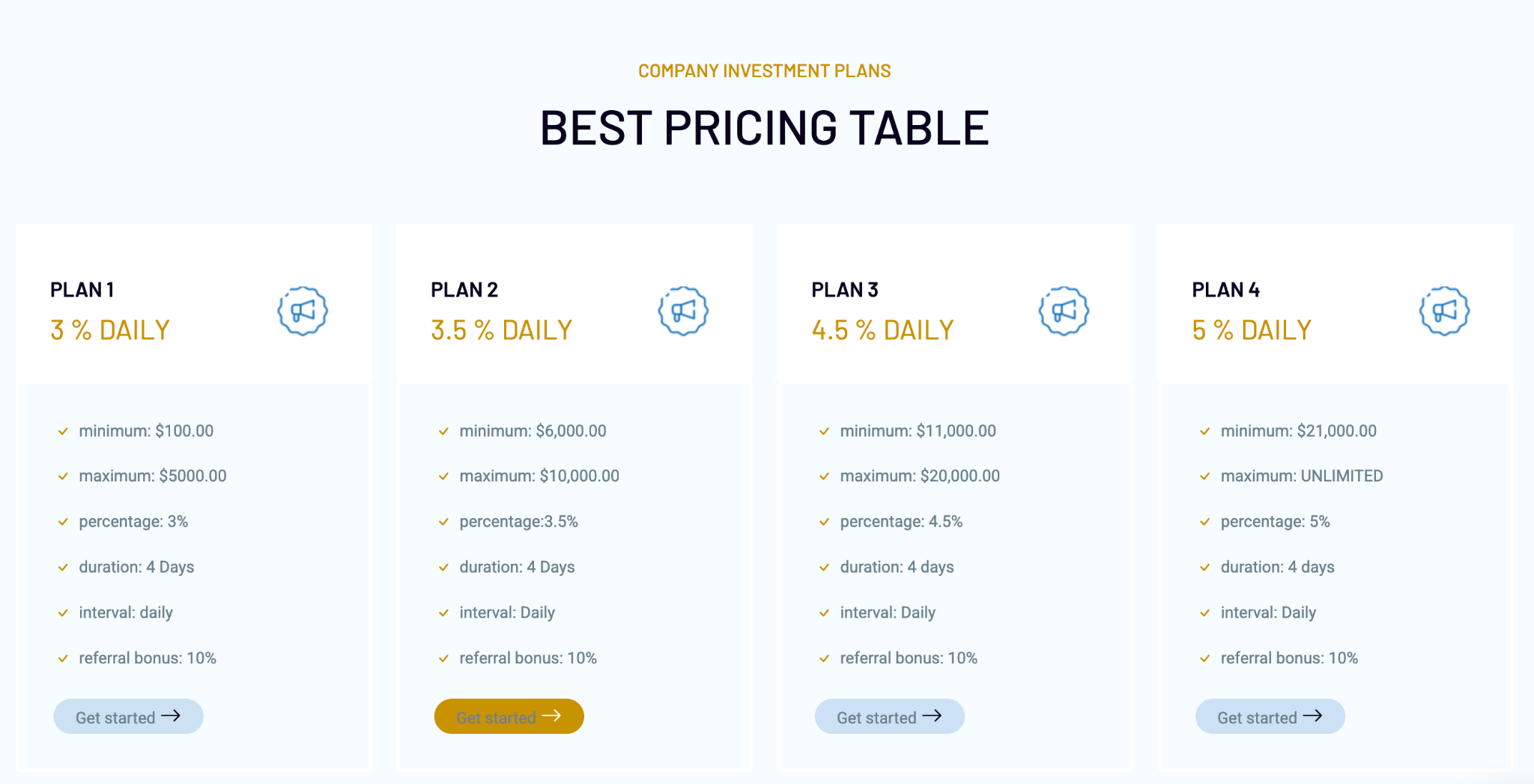Click checkmark beside maximum: UNLIMITED
1534x784 pixels.
(x=1204, y=476)
